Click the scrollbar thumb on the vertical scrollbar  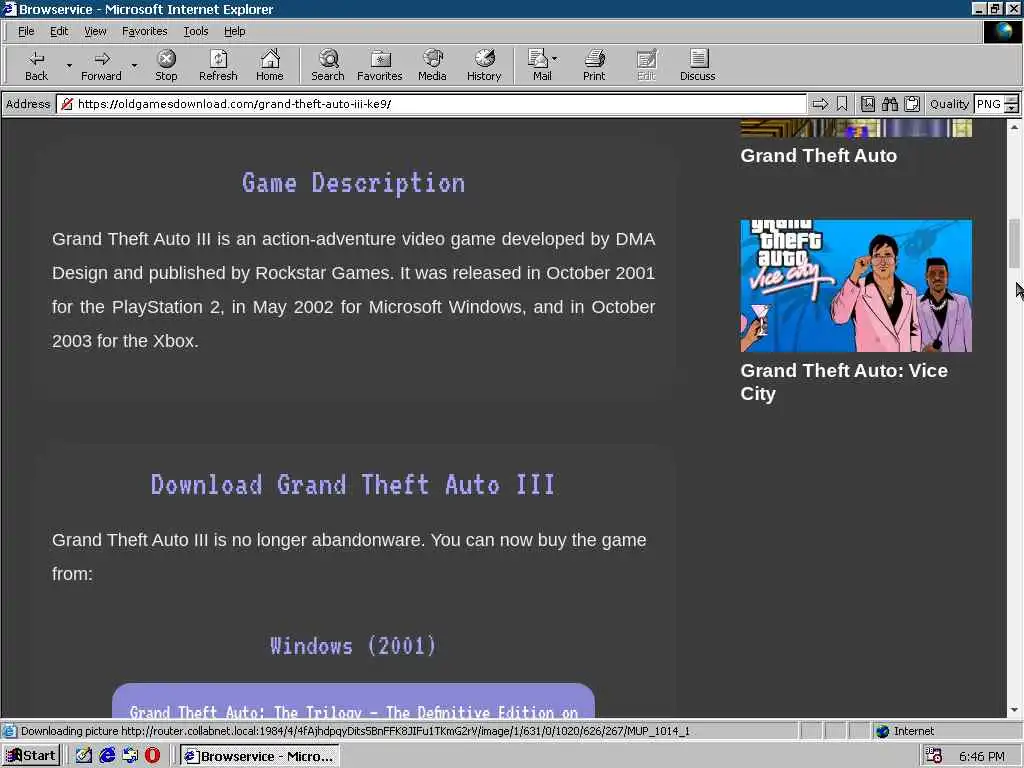click(x=1014, y=243)
